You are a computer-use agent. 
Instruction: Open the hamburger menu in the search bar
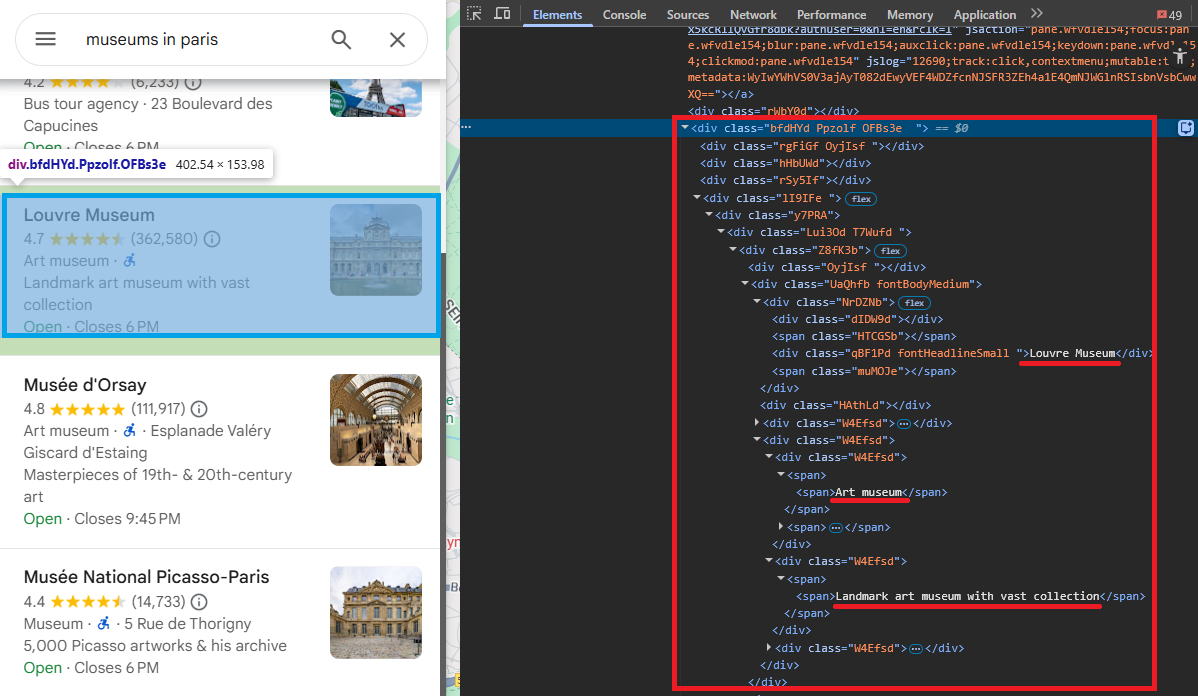45,39
